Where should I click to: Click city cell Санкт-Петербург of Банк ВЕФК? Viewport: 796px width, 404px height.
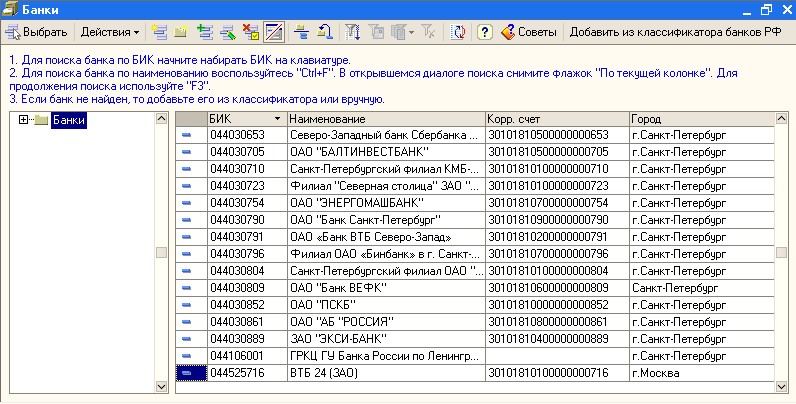(702, 288)
